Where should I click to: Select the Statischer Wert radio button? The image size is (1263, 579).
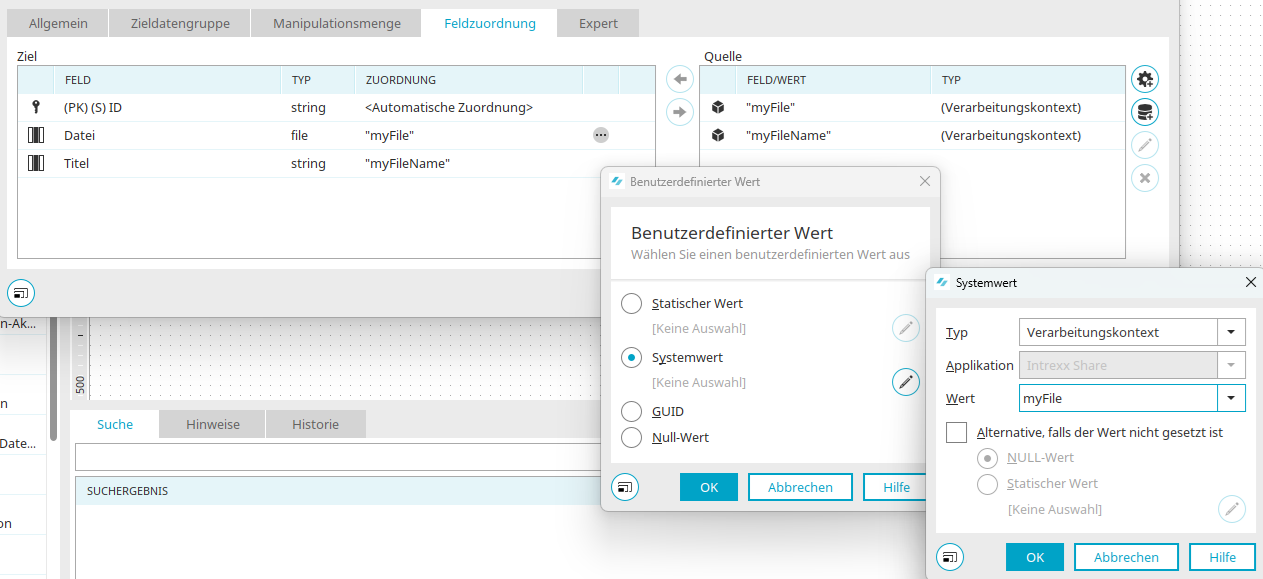coord(632,304)
